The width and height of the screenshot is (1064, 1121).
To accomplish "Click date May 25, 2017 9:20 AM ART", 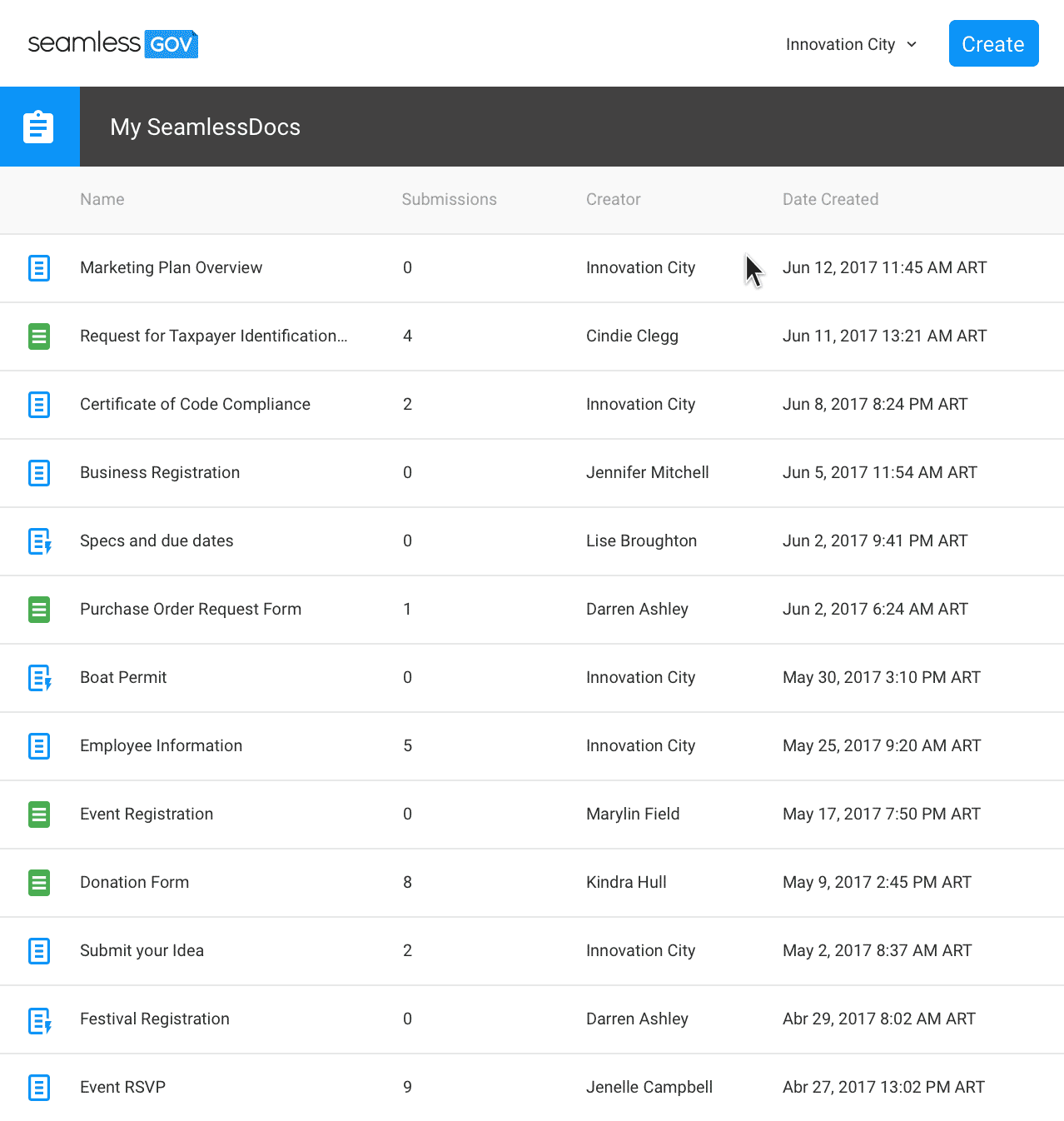I will pyautogui.click(x=882, y=745).
